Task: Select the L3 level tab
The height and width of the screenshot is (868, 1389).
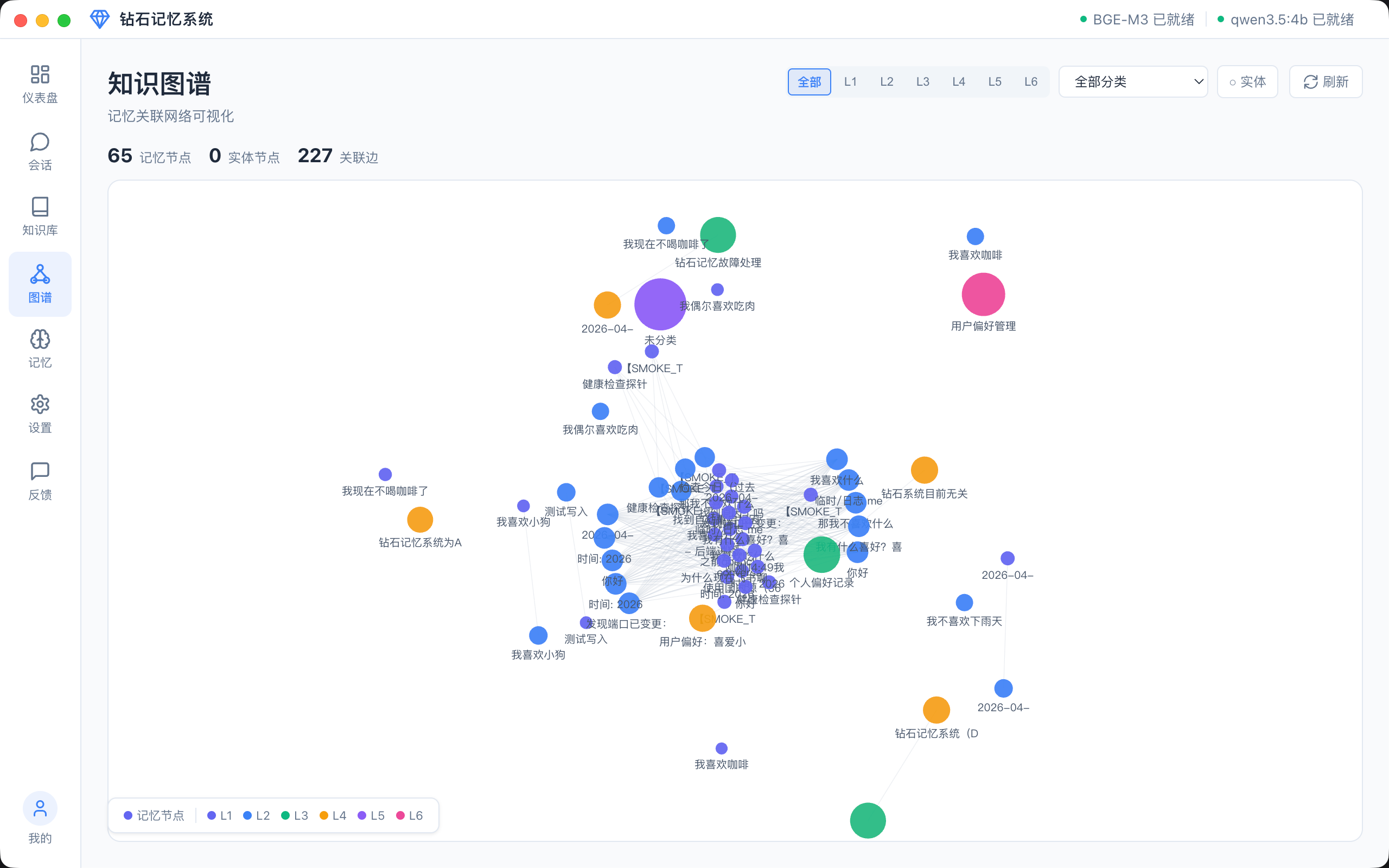Action: click(x=922, y=81)
